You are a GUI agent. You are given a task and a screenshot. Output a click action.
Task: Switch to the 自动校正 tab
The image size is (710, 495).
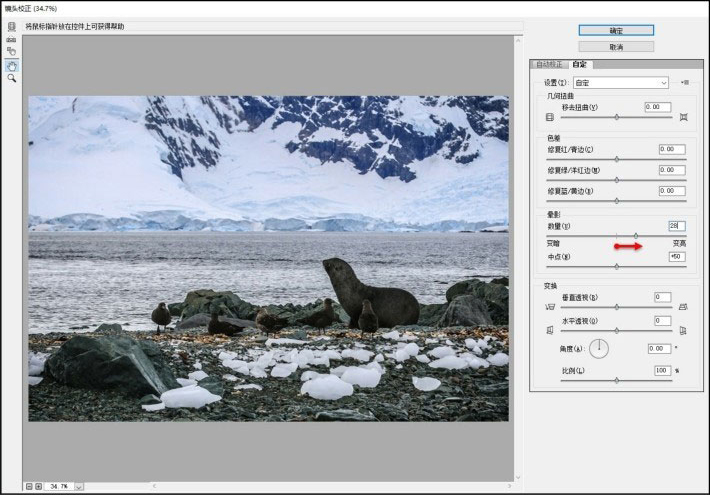click(549, 64)
